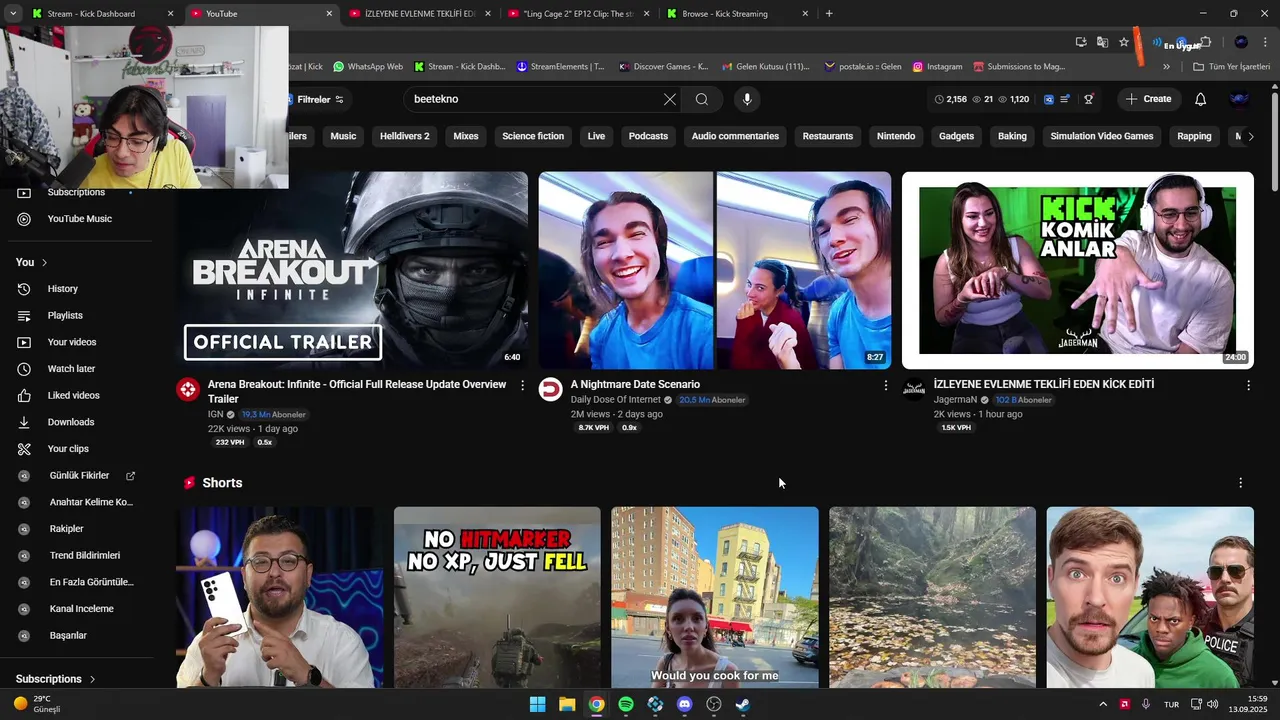Open Playlists in sidebar
The image size is (1280, 720).
click(x=65, y=315)
